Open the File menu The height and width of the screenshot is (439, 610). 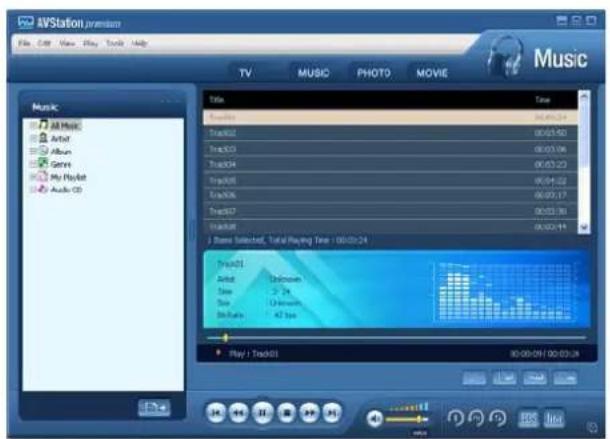pos(24,43)
